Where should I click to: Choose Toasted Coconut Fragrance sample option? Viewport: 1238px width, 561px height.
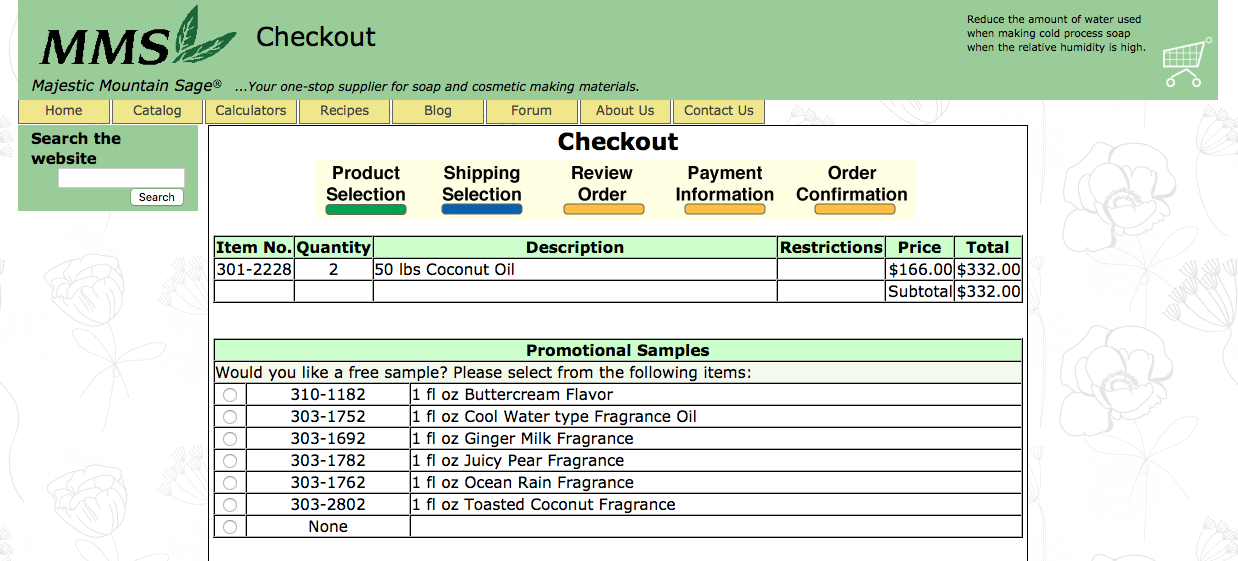tap(230, 505)
